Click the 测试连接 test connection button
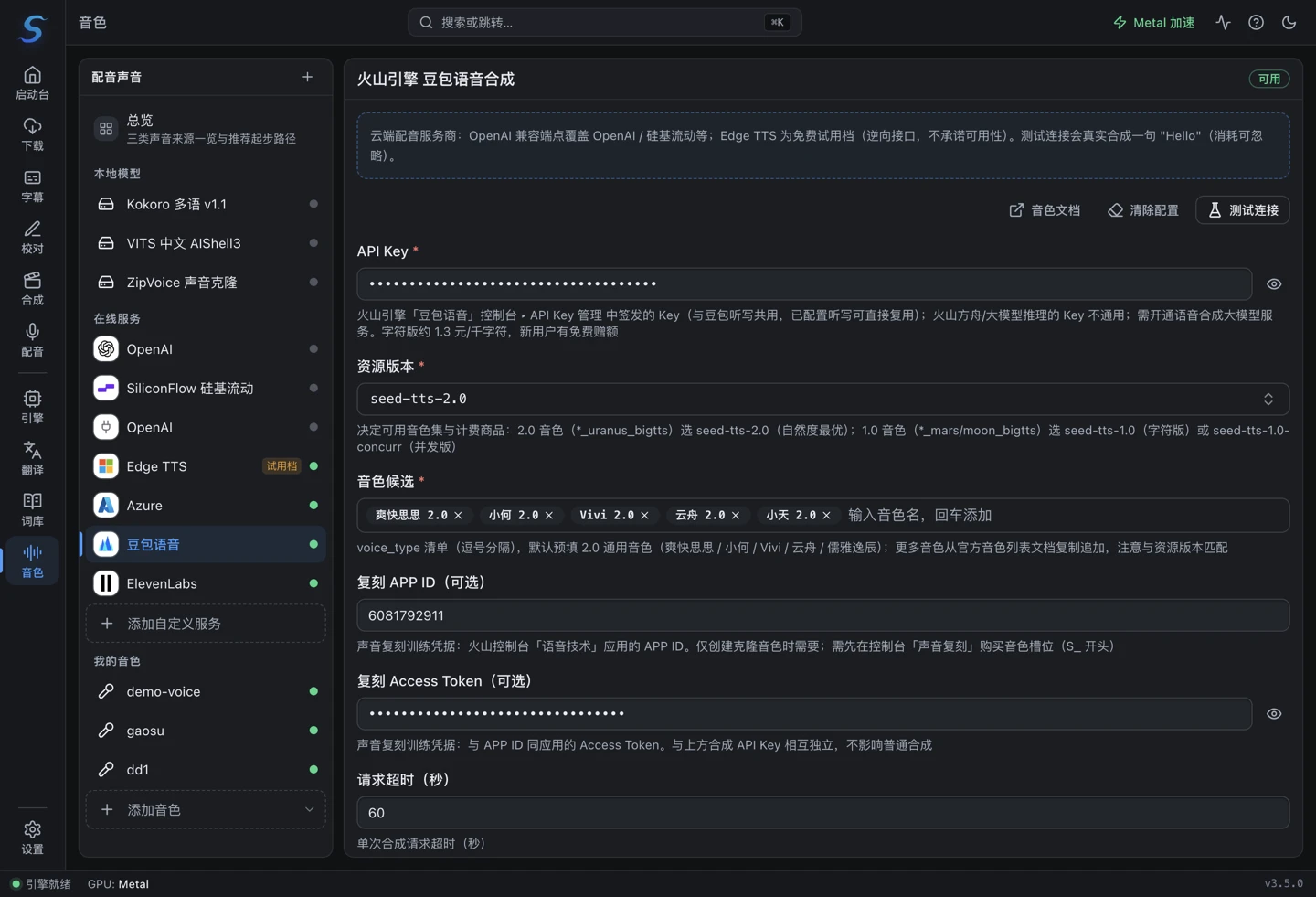This screenshot has width=1316, height=897. tap(1243, 210)
